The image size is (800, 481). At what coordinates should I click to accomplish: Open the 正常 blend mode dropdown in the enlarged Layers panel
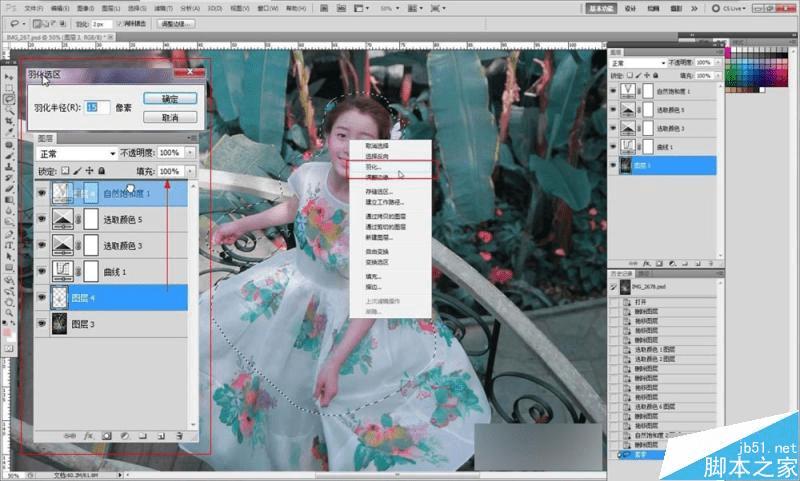point(77,154)
